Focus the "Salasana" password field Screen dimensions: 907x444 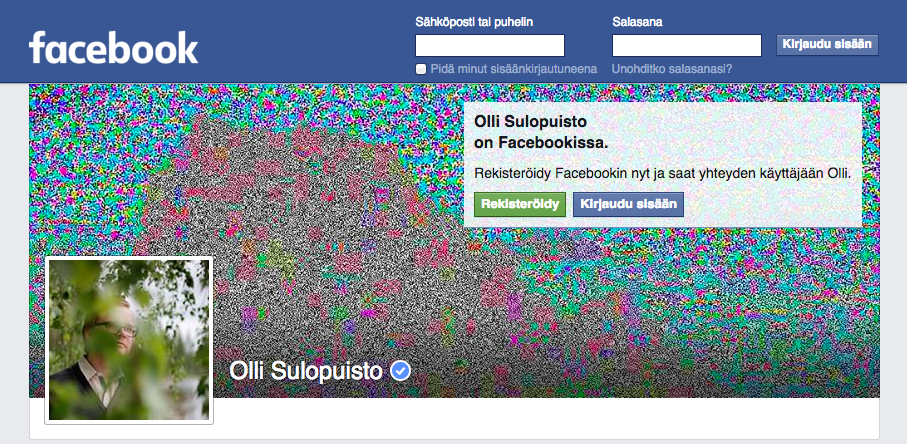click(687, 45)
